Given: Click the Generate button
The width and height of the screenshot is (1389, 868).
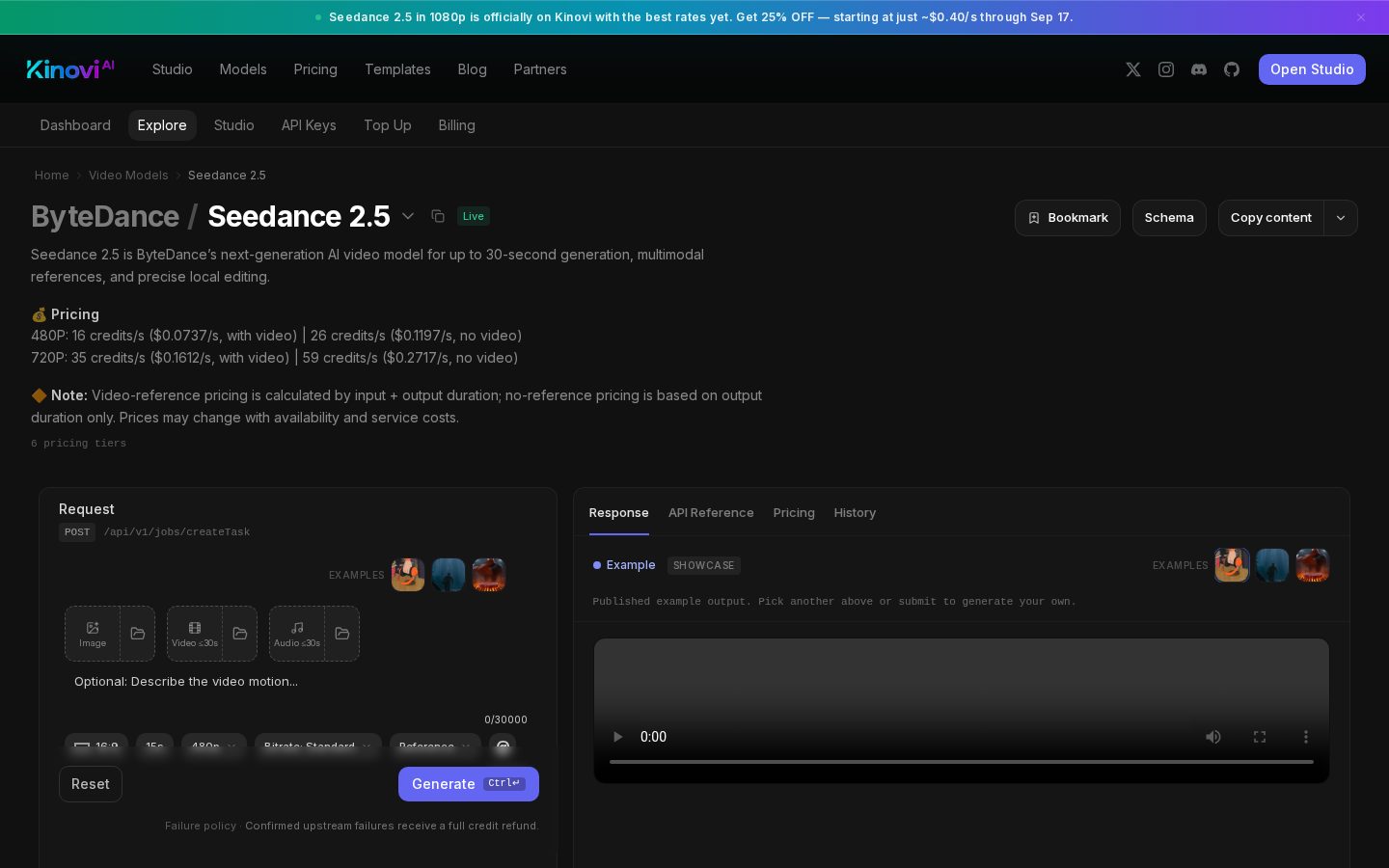Looking at the screenshot, I should (469, 784).
